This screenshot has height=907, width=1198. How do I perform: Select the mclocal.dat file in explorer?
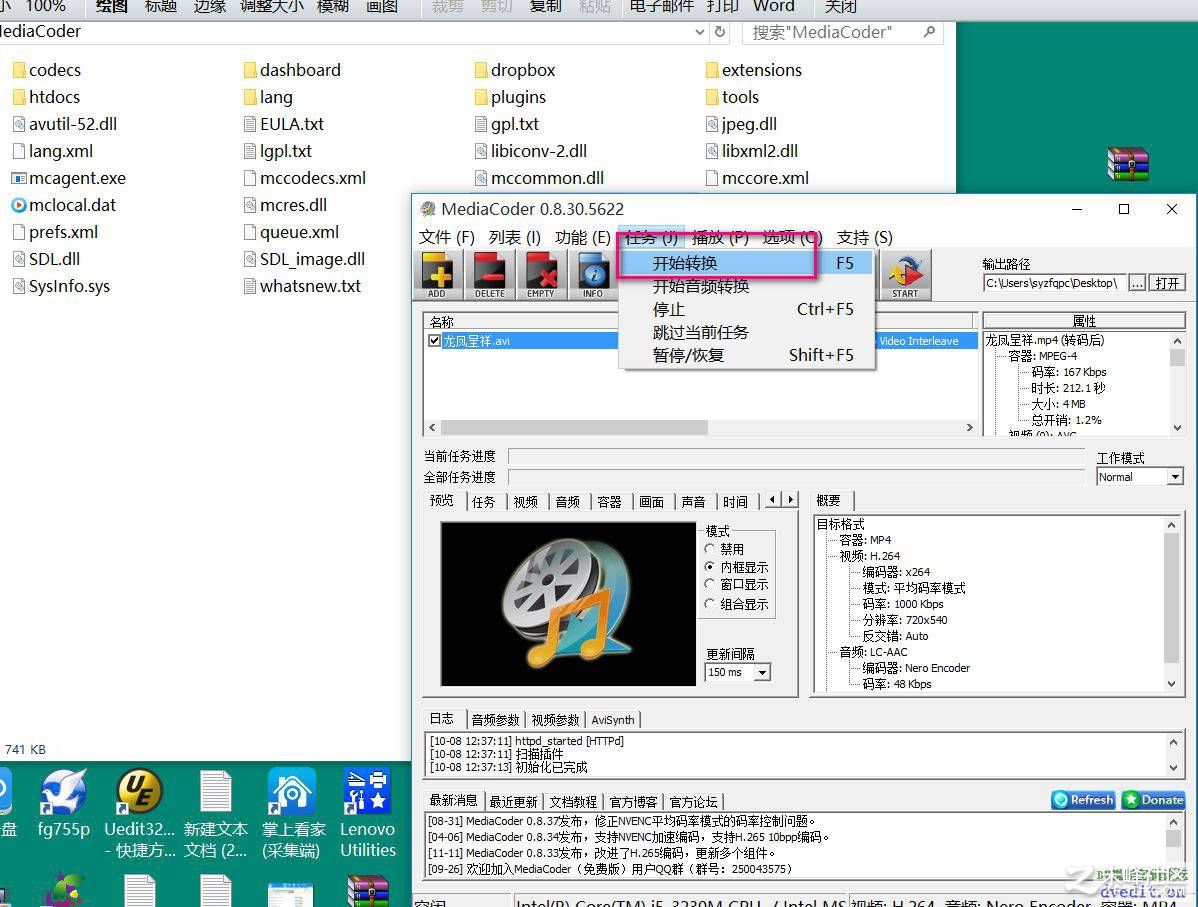[64, 205]
